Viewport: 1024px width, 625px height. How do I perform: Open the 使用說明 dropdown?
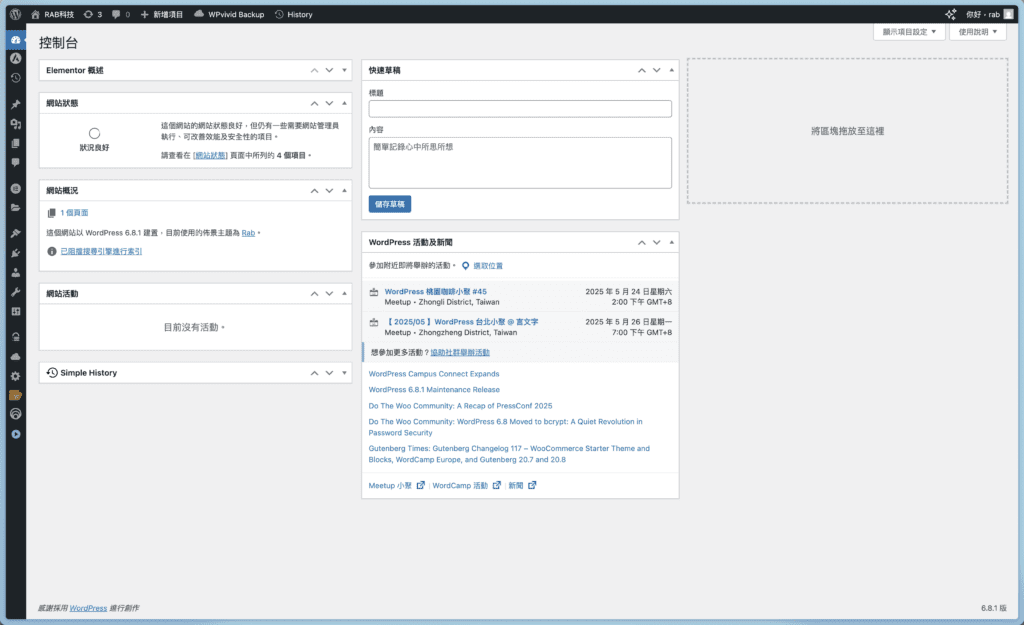coord(977,31)
